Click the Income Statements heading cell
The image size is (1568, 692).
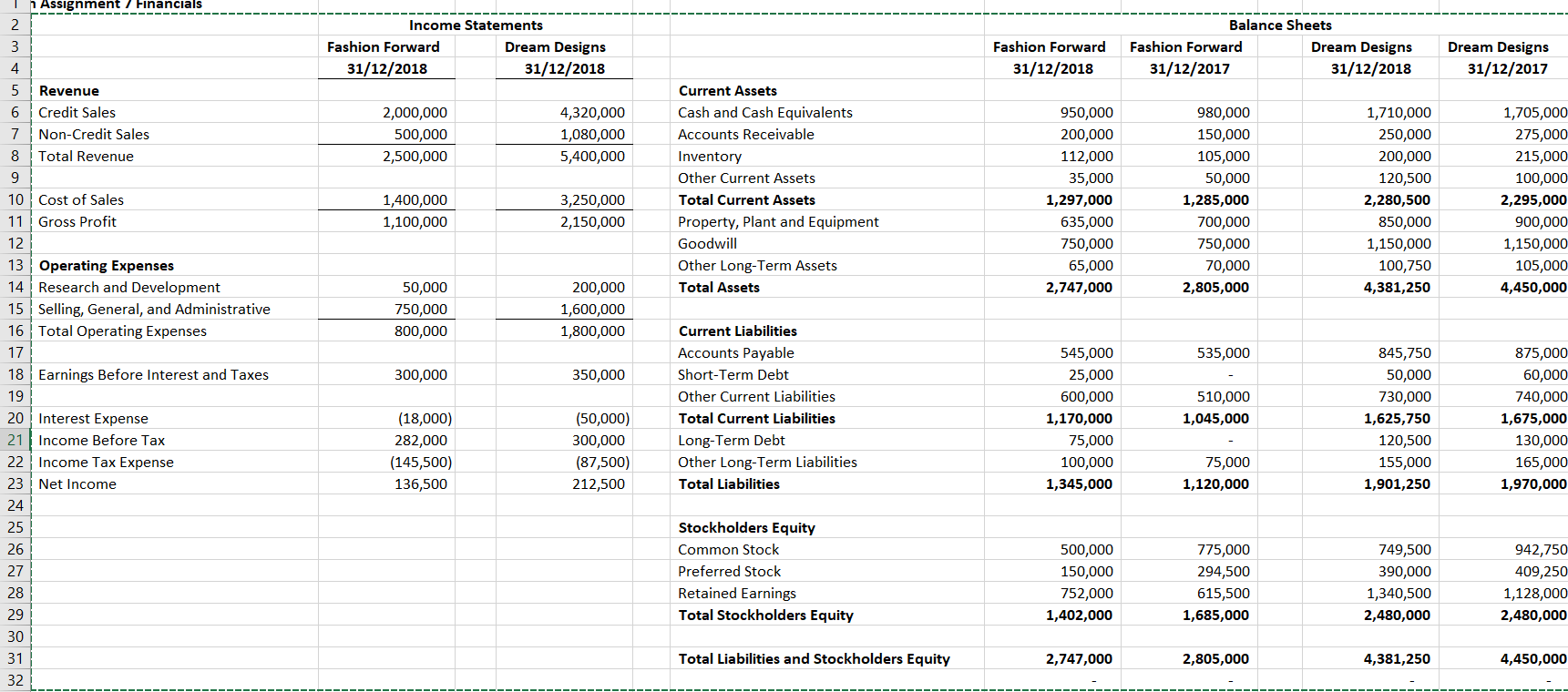point(476,25)
